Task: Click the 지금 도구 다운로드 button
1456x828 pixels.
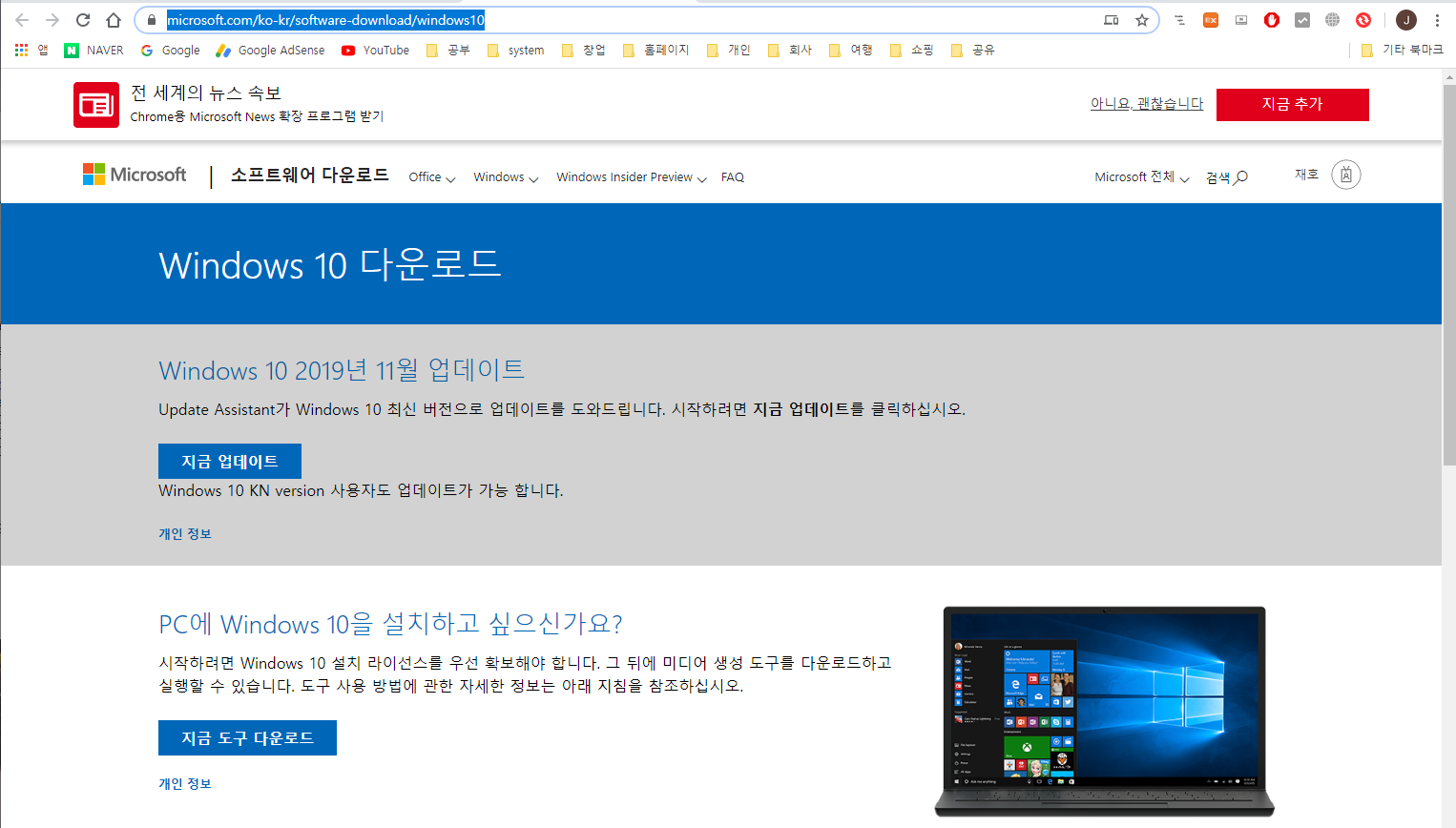Action: click(247, 738)
